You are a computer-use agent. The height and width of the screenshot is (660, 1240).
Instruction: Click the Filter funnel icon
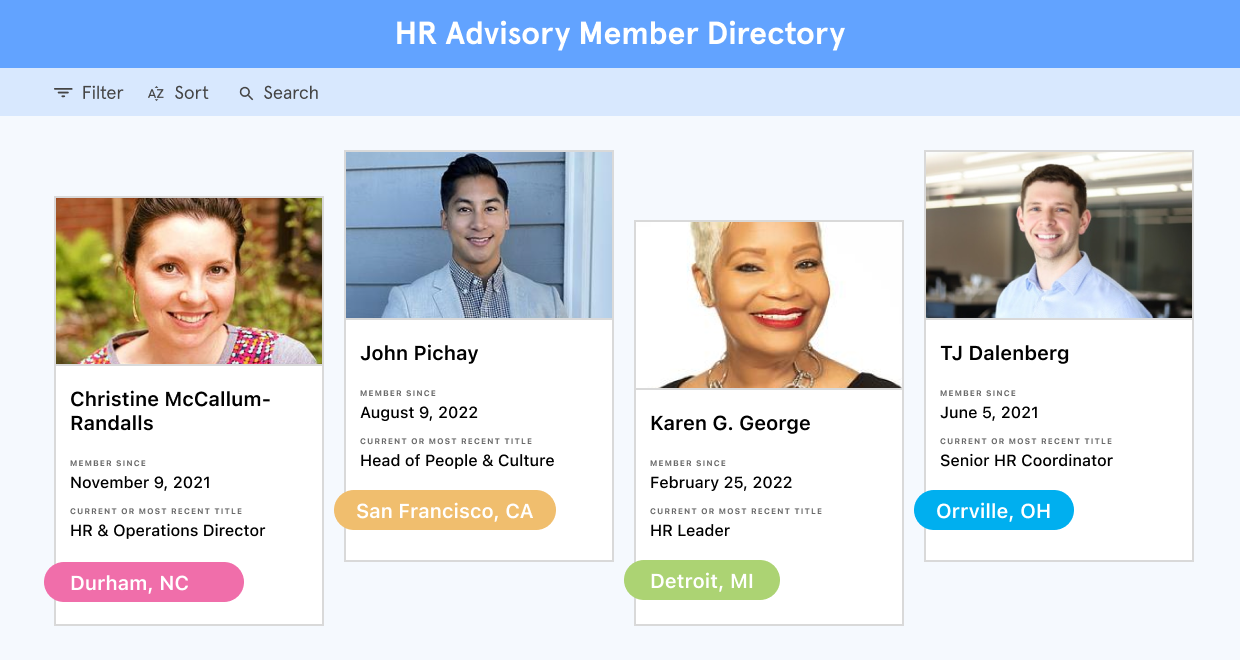(63, 92)
